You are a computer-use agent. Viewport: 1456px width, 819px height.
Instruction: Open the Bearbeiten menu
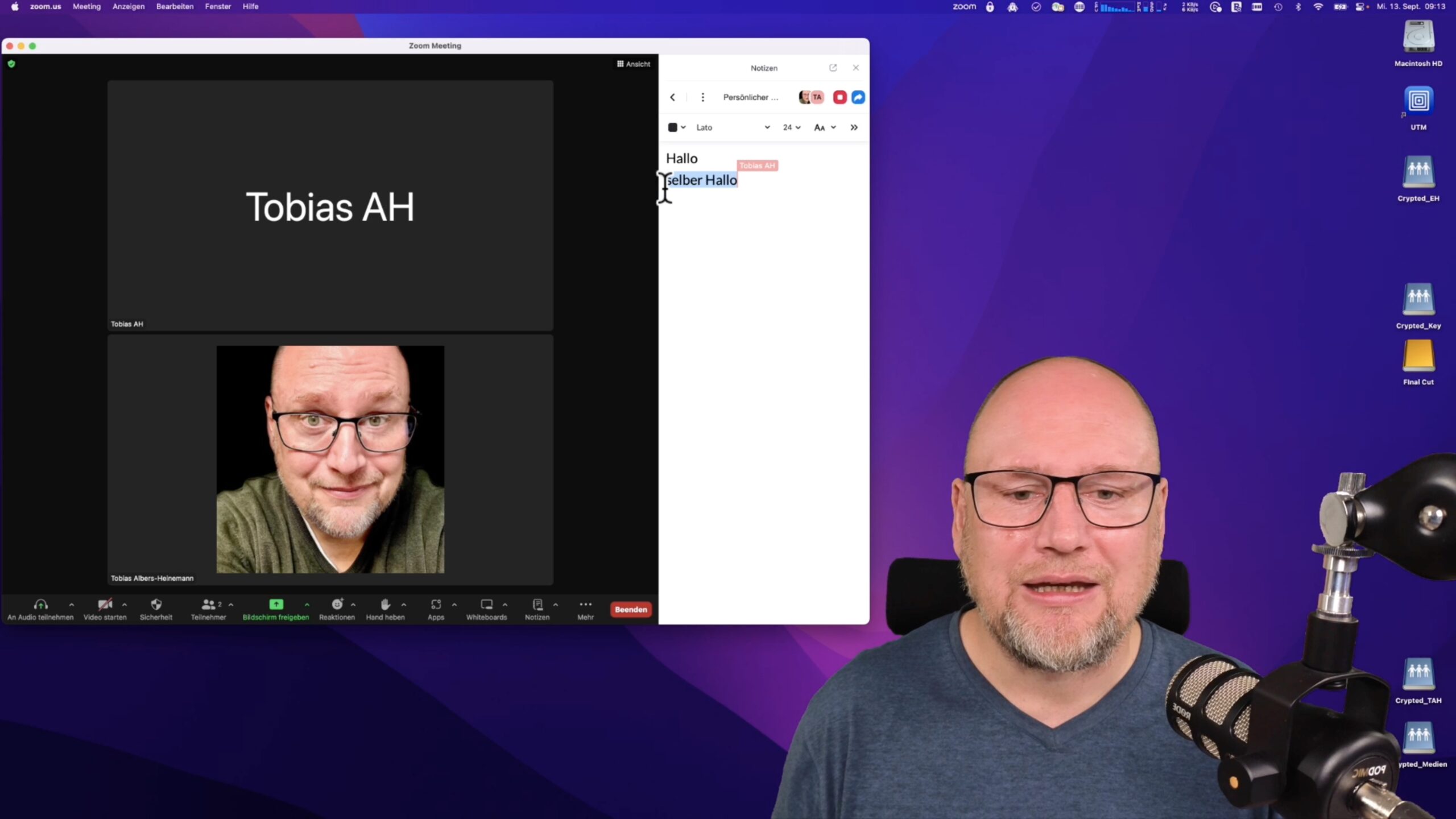[x=175, y=6]
